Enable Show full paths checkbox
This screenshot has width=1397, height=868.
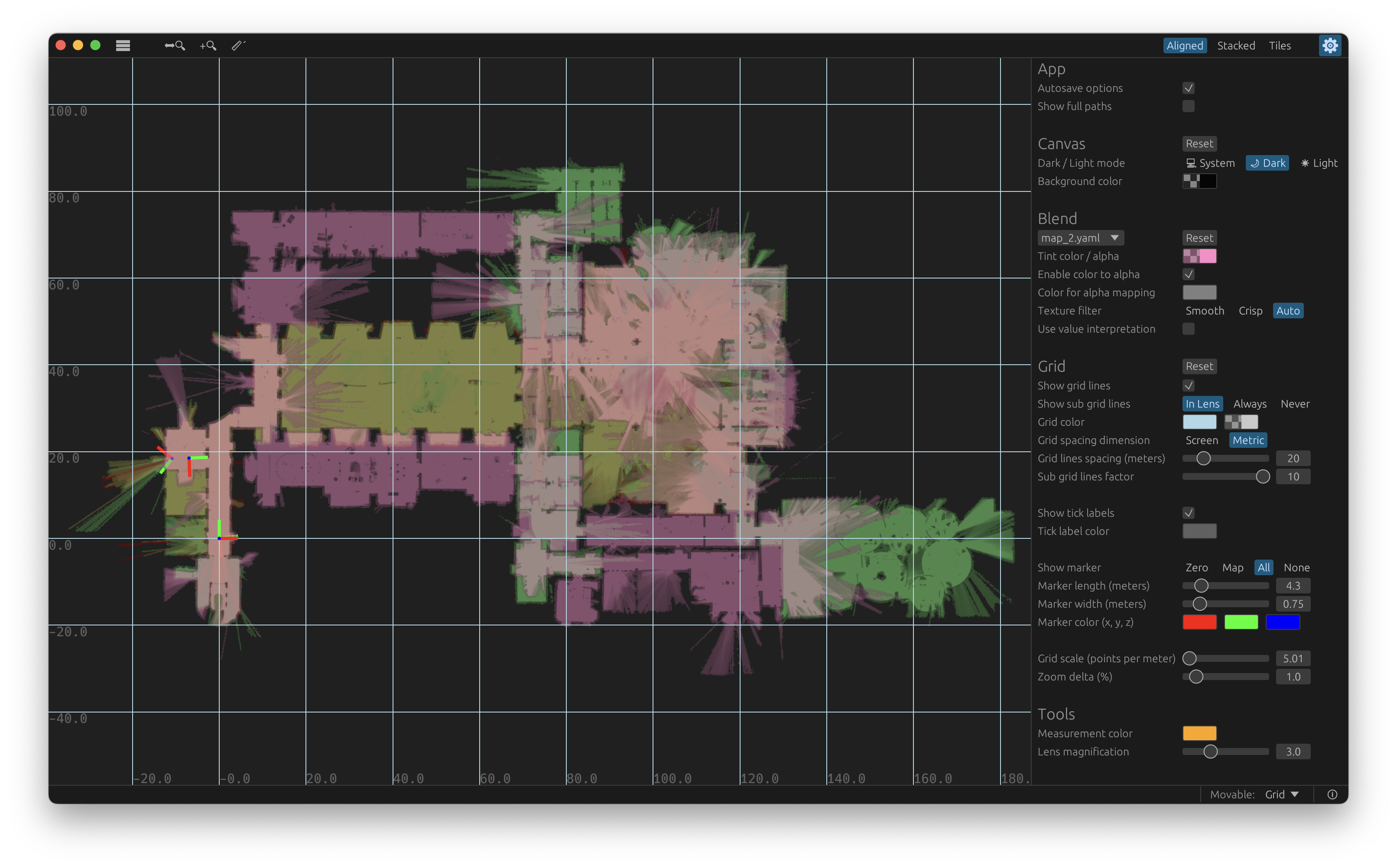coord(1188,106)
